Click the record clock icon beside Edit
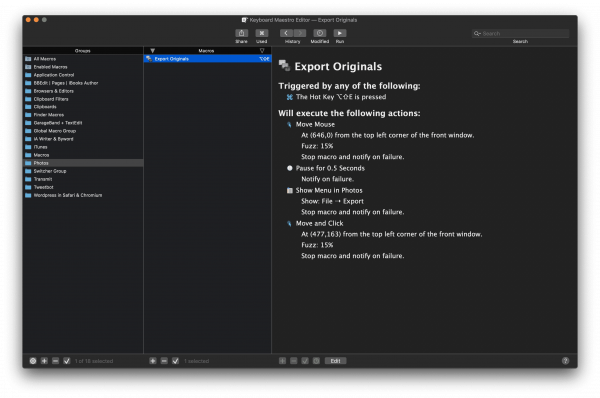This screenshot has width=600, height=398. click(x=316, y=361)
